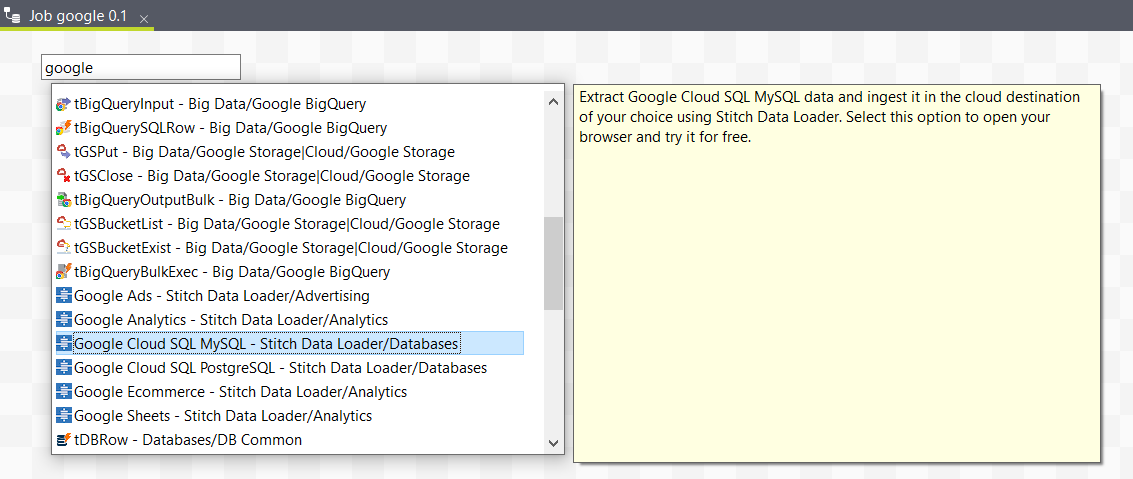This screenshot has height=479, width=1133.
Task: Choose tBigQueryBulkExec from the list
Action: coord(232,272)
